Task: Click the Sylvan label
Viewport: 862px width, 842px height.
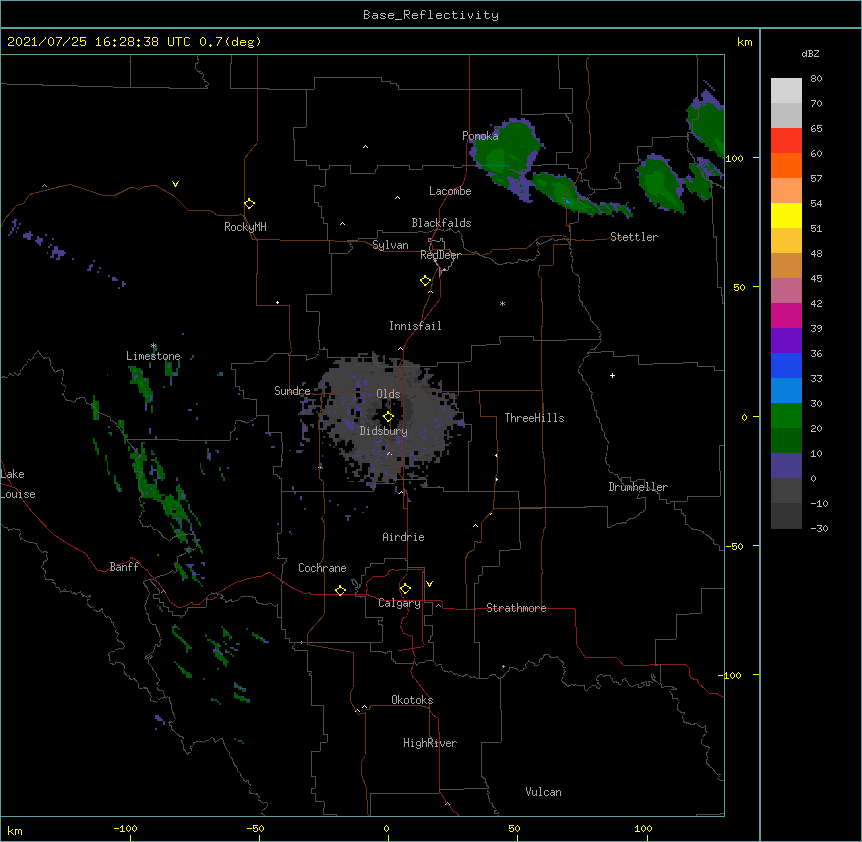Action: [x=390, y=245]
